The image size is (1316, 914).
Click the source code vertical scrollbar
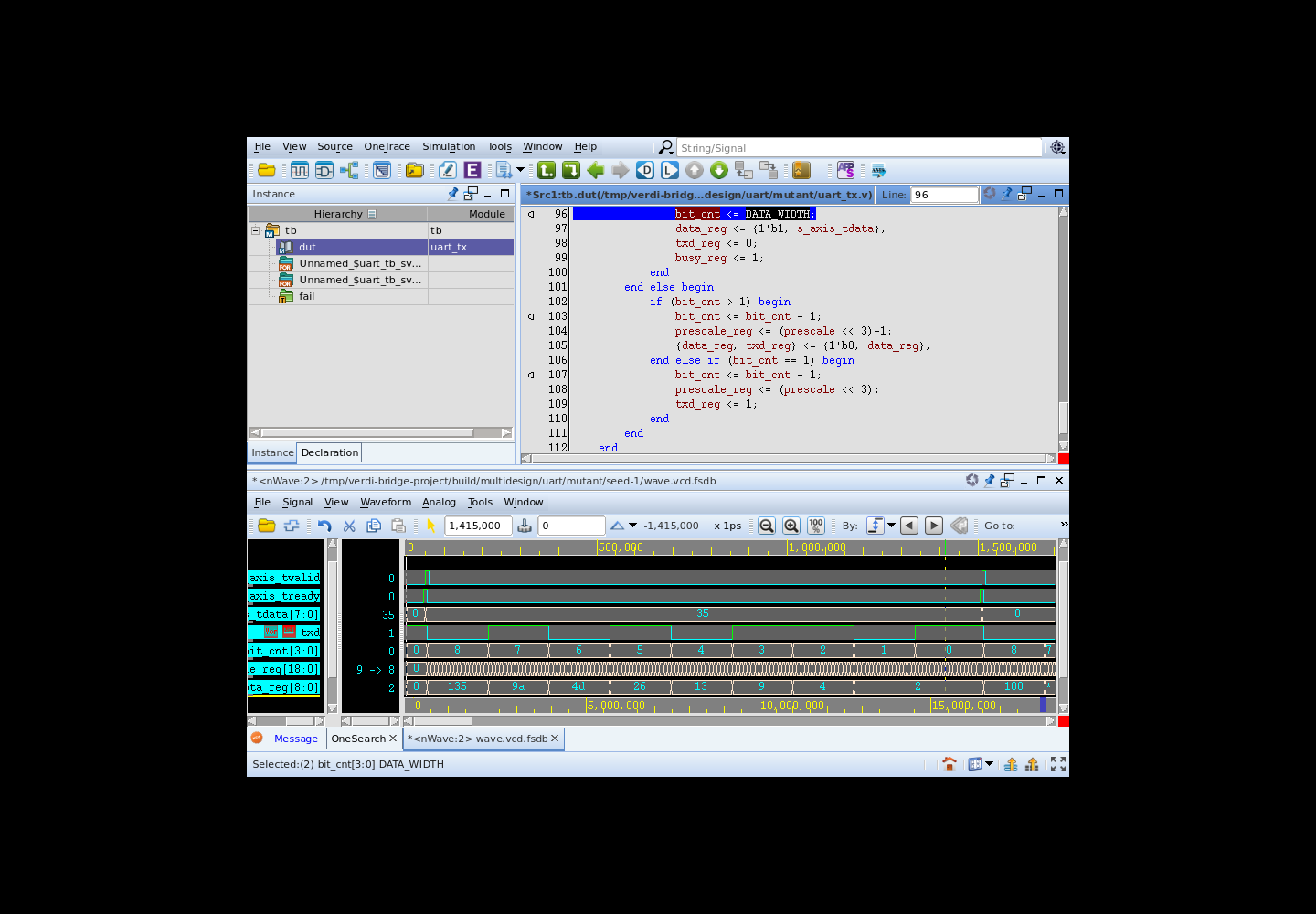click(x=1063, y=329)
